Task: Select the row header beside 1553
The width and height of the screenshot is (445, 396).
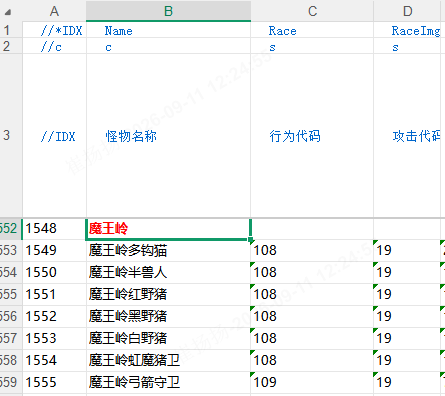Action: click(x=10, y=338)
